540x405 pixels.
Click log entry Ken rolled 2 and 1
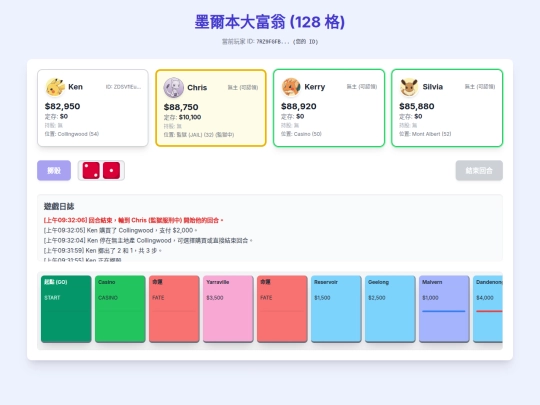tap(103, 250)
